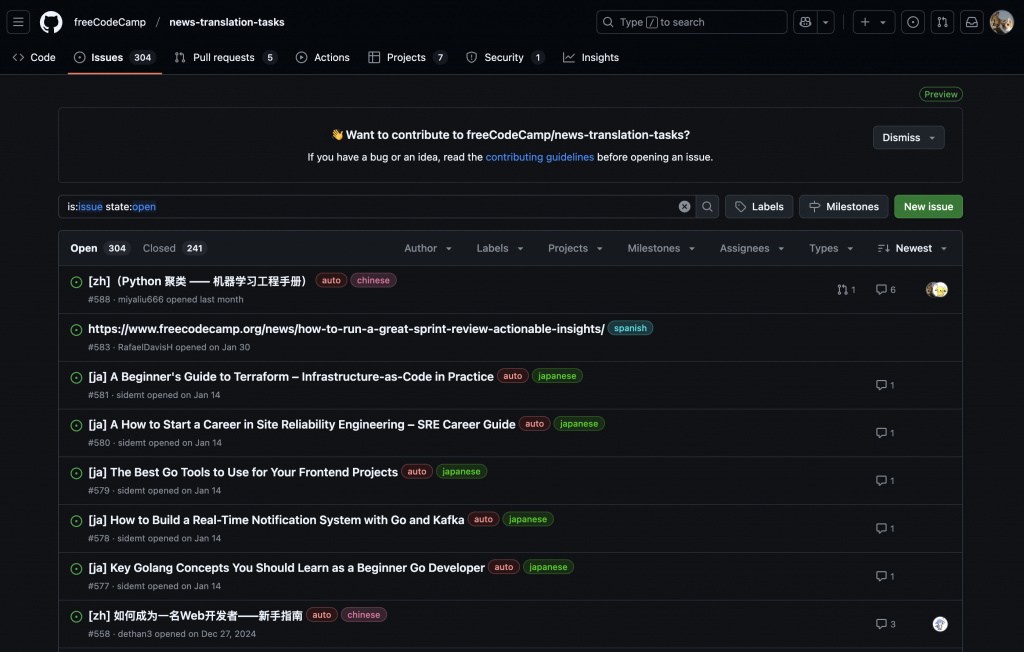1024x652 pixels.
Task: Open the hamburger navigation menu
Action: coord(18,22)
